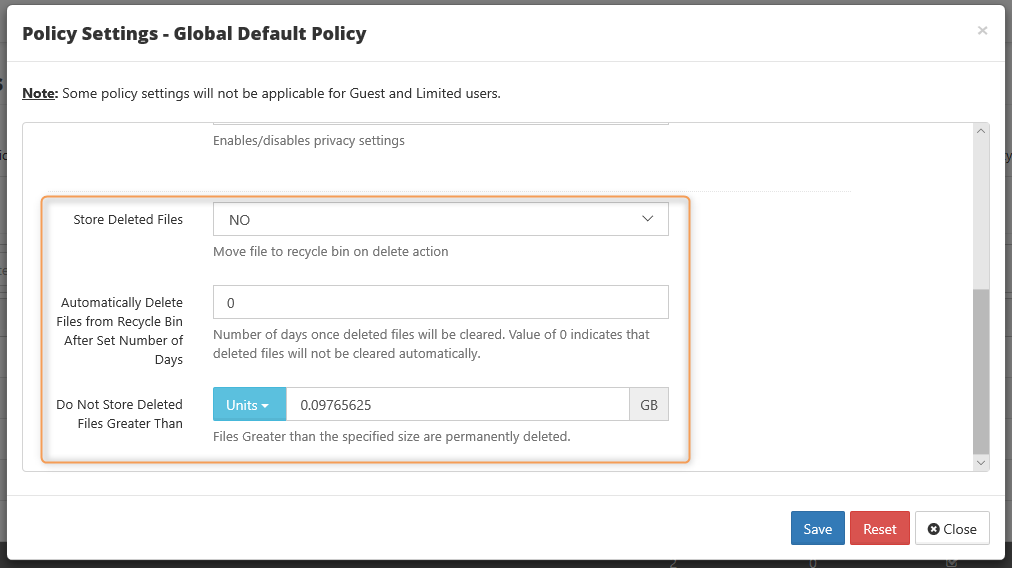
Task: Click the Do Not Store Deleted Files label
Action: pos(119,414)
